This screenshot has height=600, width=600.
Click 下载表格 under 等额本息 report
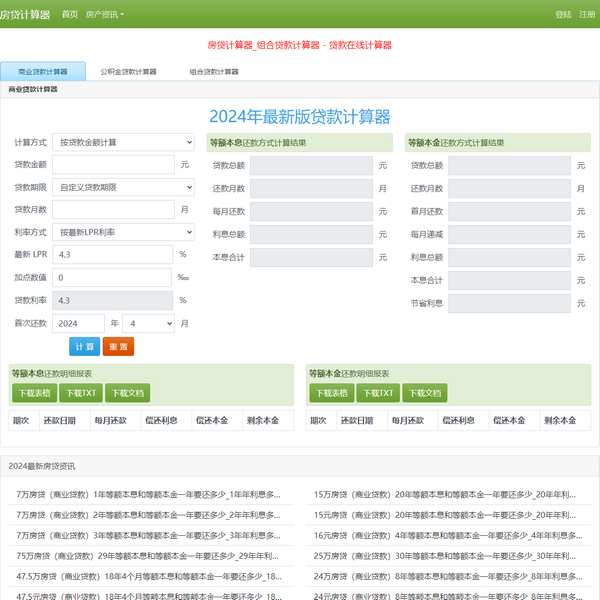(x=34, y=393)
